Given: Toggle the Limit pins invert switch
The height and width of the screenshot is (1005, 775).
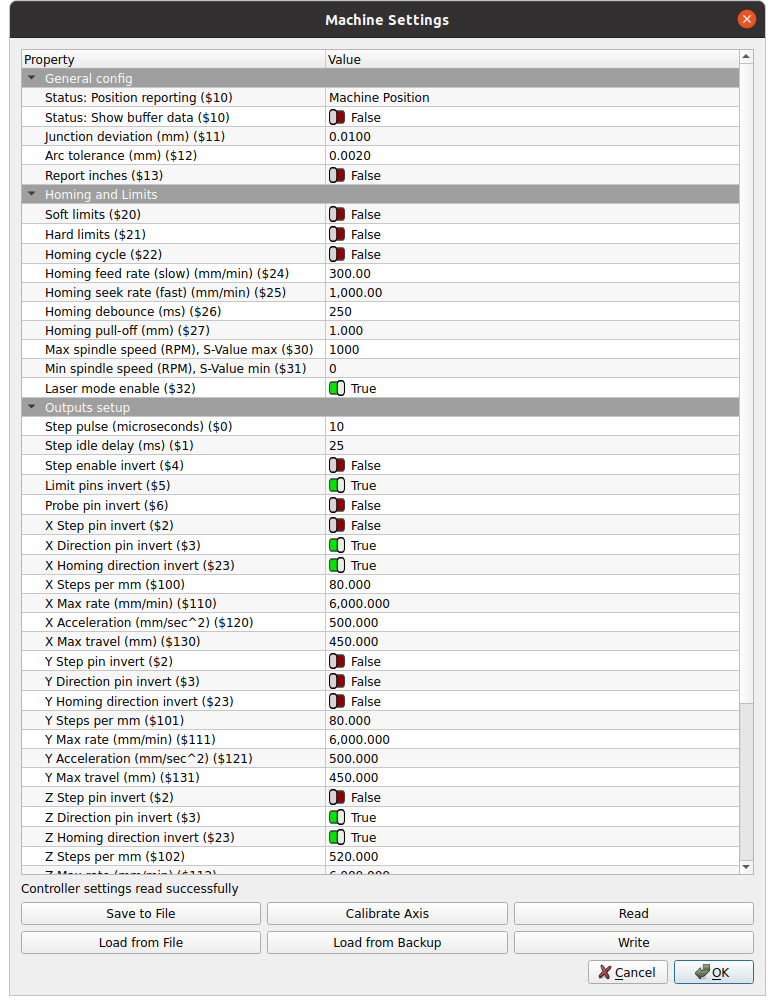Looking at the screenshot, I should (x=337, y=486).
